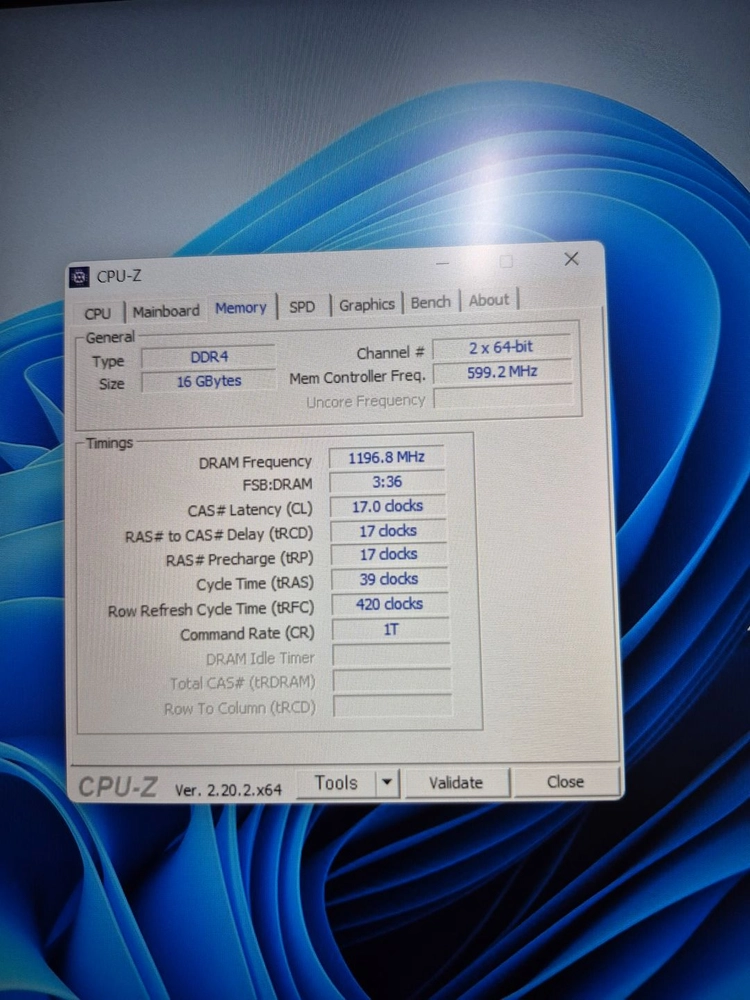Select the 599.2 MHz controller frequency value
Screen dimensions: 750x1000
pos(503,372)
